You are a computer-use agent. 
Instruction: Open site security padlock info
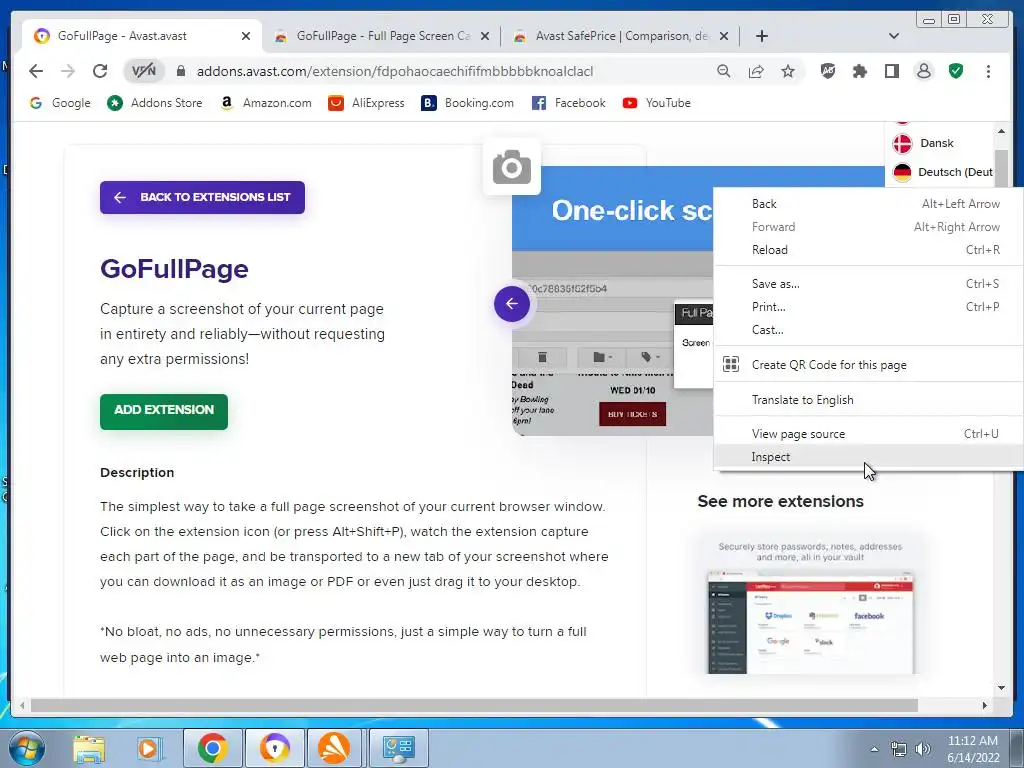[181, 71]
